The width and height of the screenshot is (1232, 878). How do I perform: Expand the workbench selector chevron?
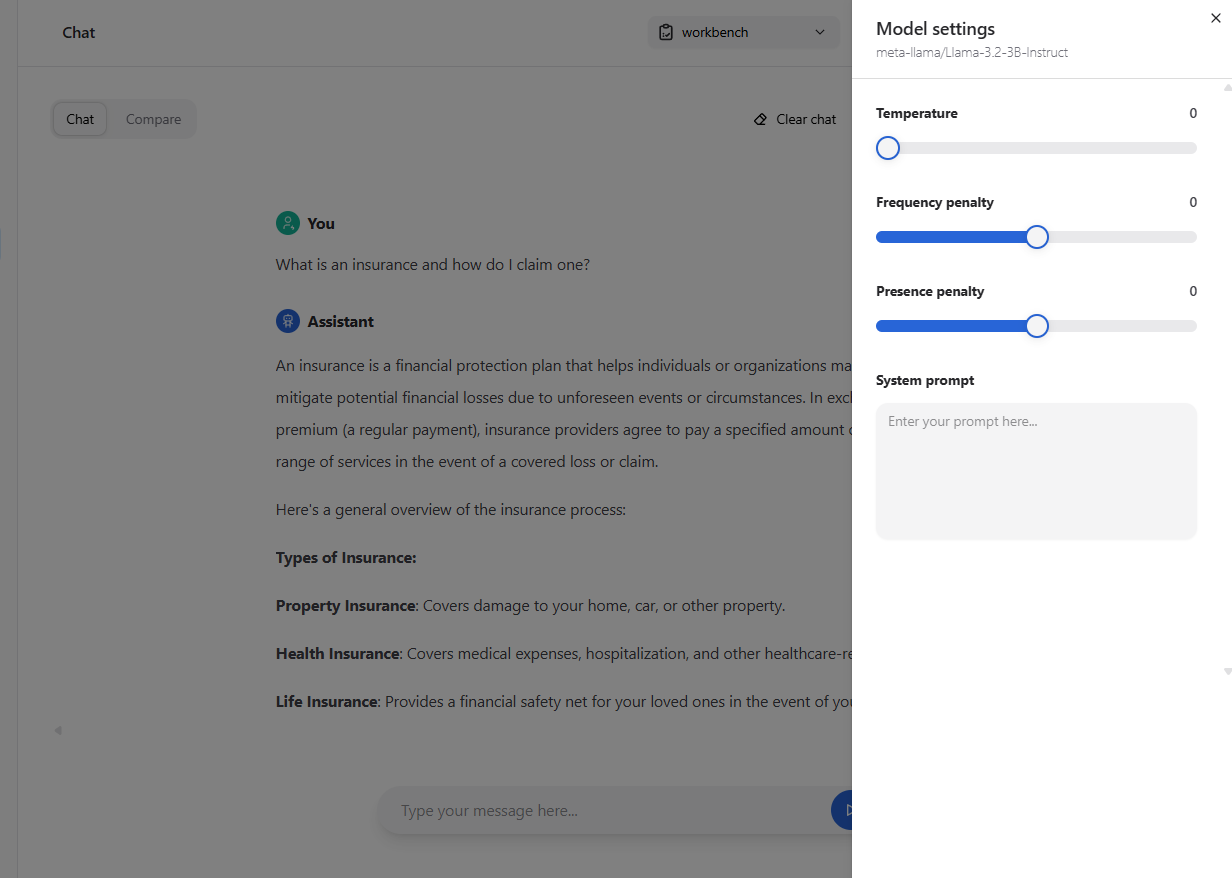(820, 33)
